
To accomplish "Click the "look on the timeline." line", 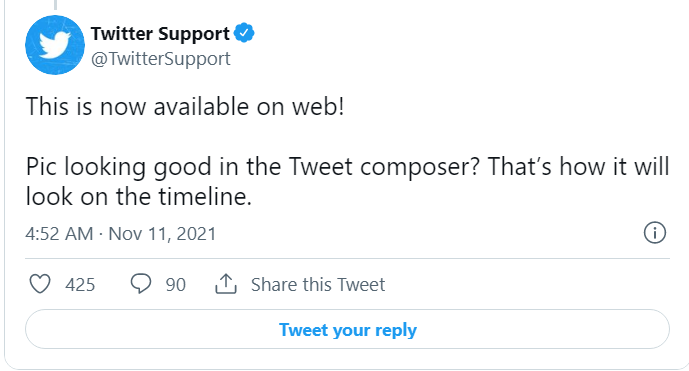I will pos(139,196).
